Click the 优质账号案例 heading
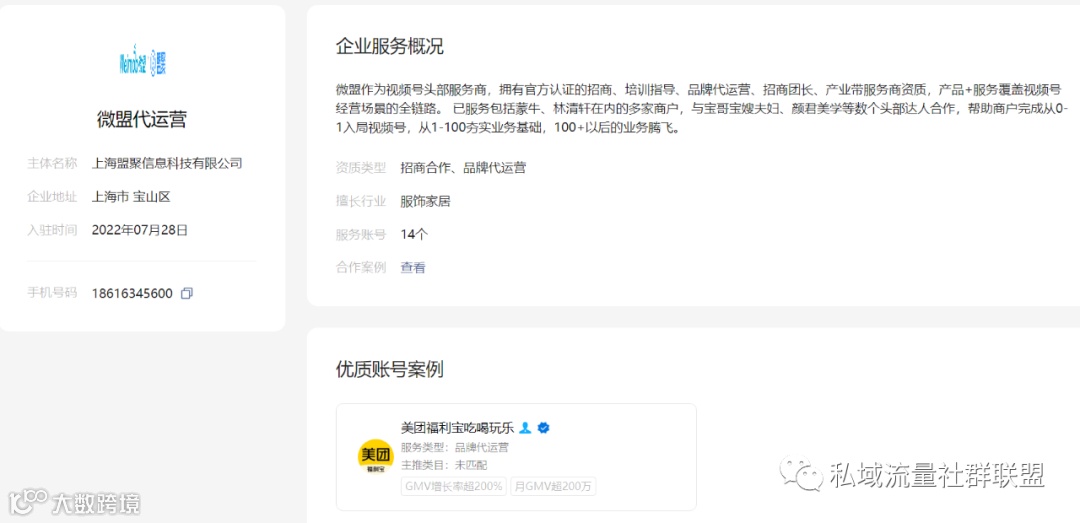The width and height of the screenshot is (1080, 523). (x=390, y=369)
